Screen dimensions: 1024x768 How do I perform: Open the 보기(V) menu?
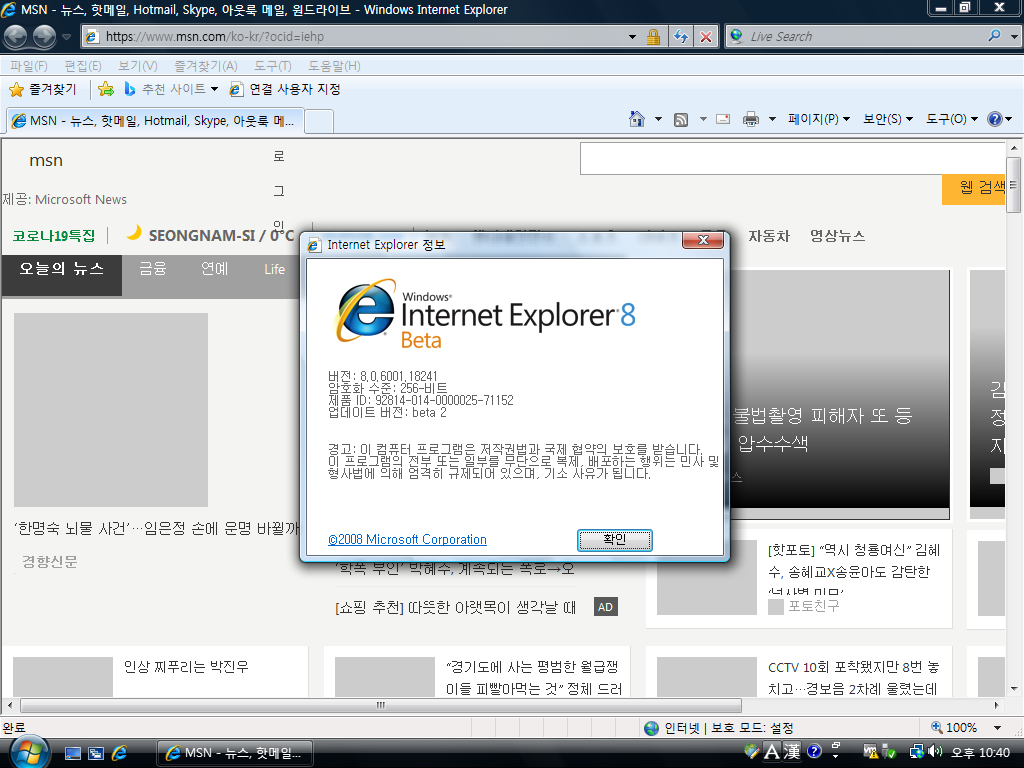138,66
